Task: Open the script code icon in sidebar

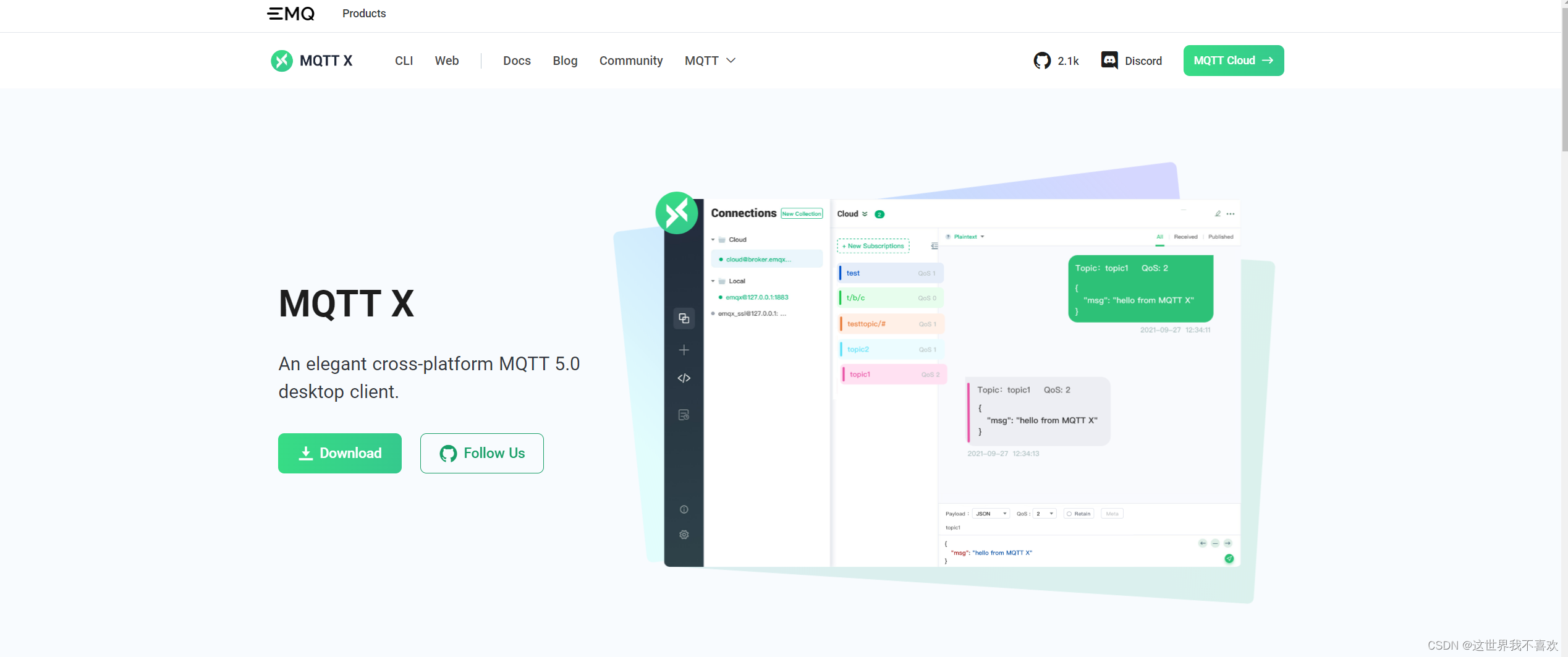Action: pos(684,378)
